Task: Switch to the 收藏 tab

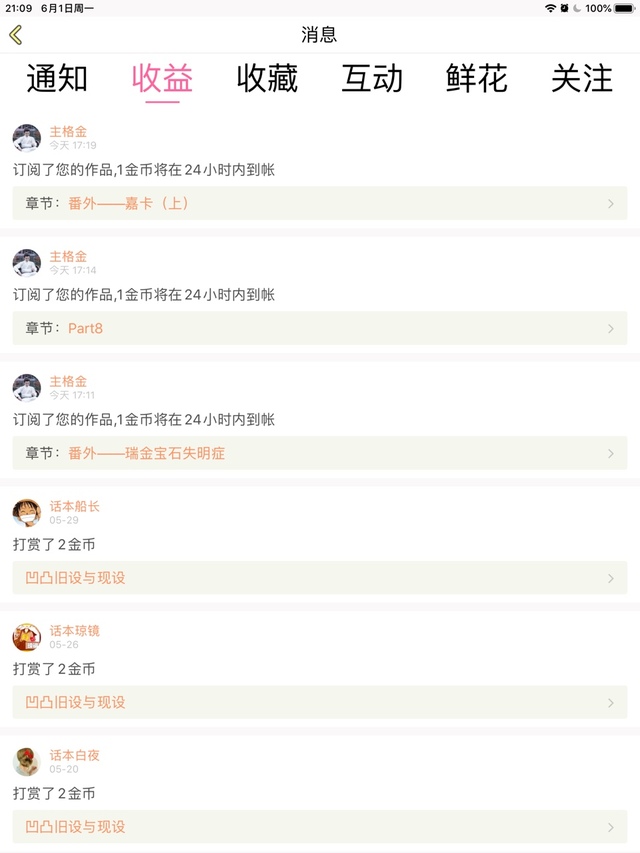Action: pos(267,79)
